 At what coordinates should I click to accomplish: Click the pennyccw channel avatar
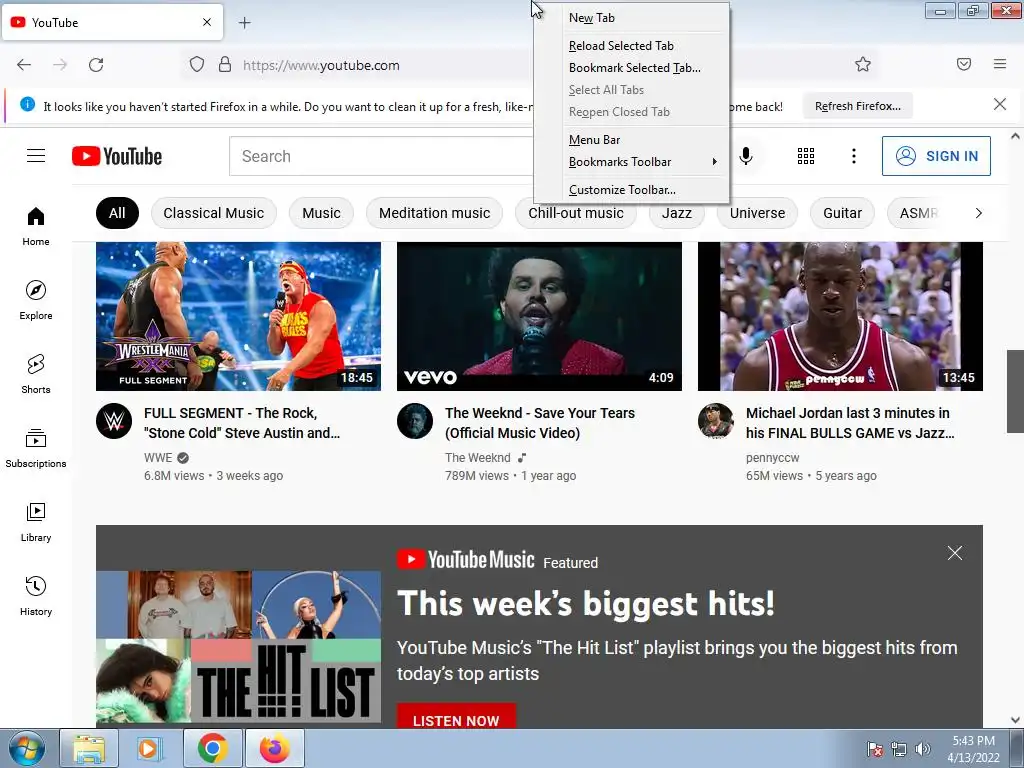pos(716,421)
